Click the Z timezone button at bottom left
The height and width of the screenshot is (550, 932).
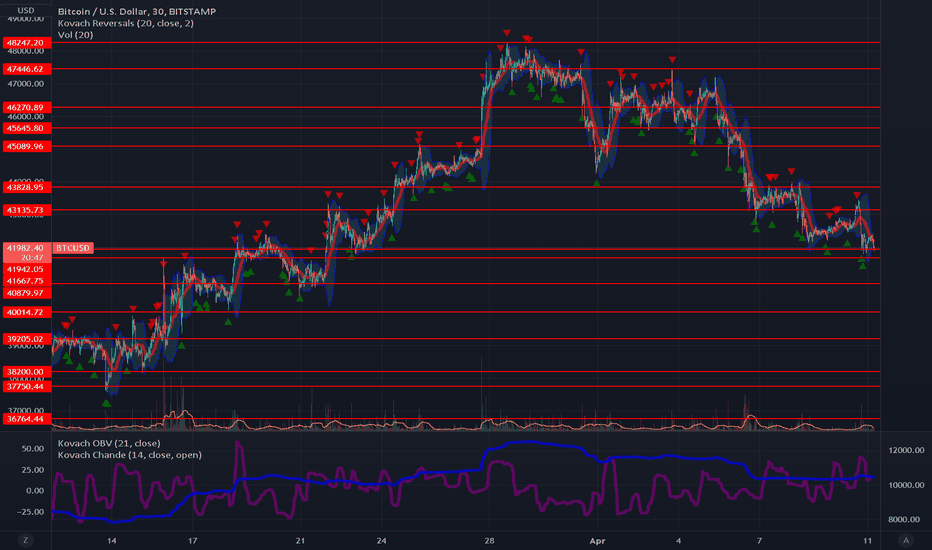[x=25, y=540]
